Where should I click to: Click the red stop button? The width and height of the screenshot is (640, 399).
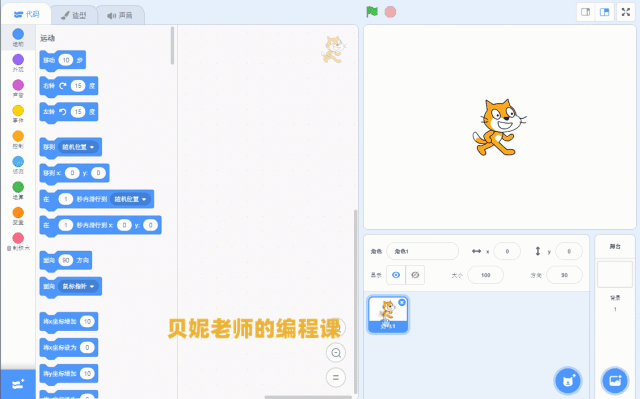tap(390, 12)
